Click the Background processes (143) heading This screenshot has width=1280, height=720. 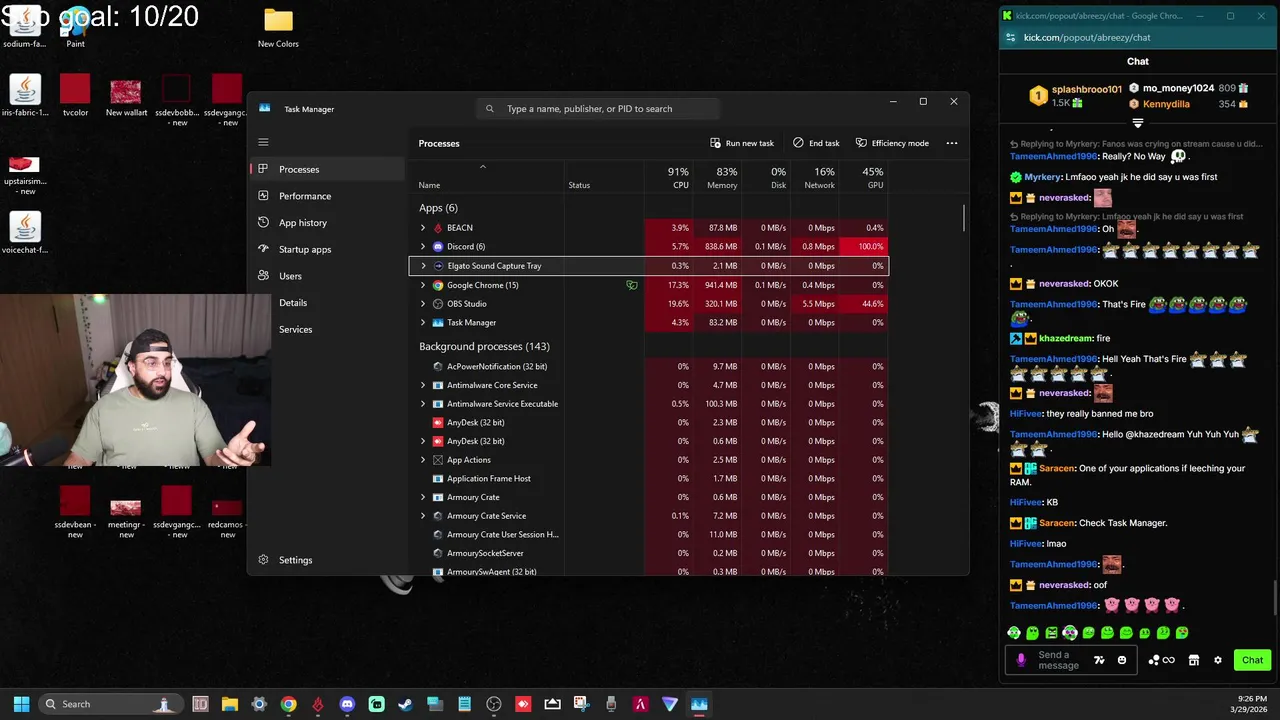click(x=484, y=346)
